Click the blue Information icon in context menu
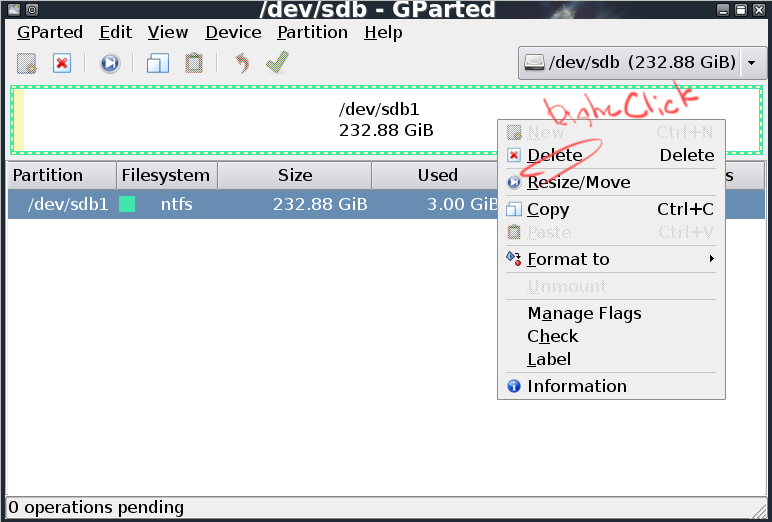 coord(514,386)
